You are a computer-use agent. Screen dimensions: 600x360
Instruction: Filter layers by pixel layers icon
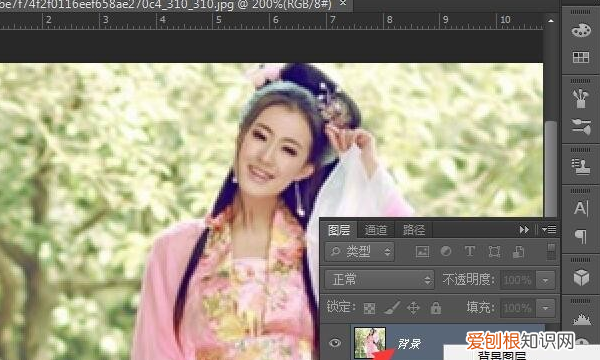[x=422, y=251]
